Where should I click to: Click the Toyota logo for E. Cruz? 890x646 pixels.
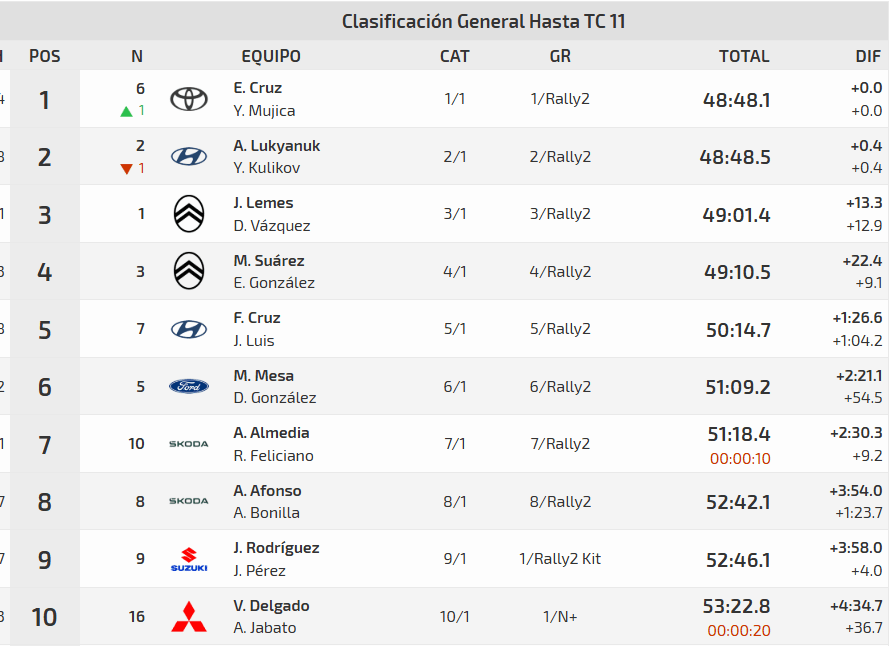pos(188,99)
